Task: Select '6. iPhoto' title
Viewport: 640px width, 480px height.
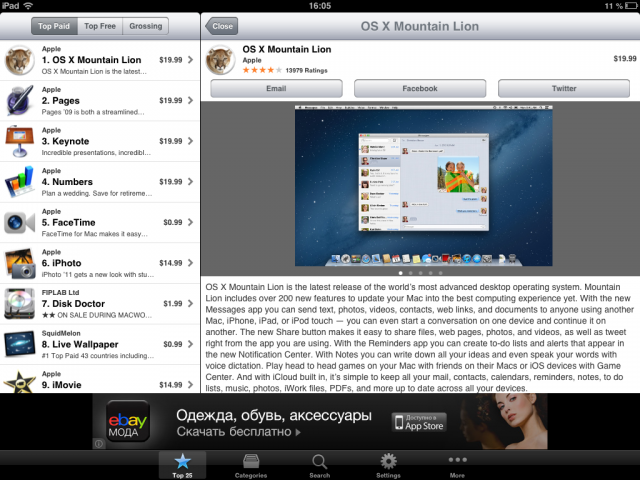Action: [x=61, y=263]
